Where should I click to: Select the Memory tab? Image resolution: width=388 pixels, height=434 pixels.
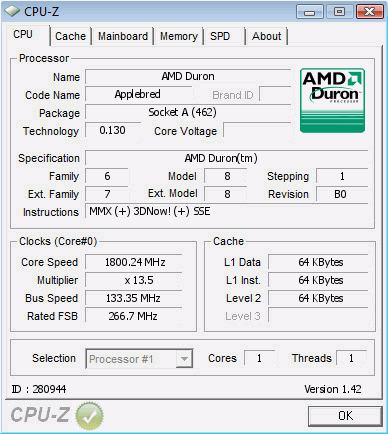coord(179,36)
